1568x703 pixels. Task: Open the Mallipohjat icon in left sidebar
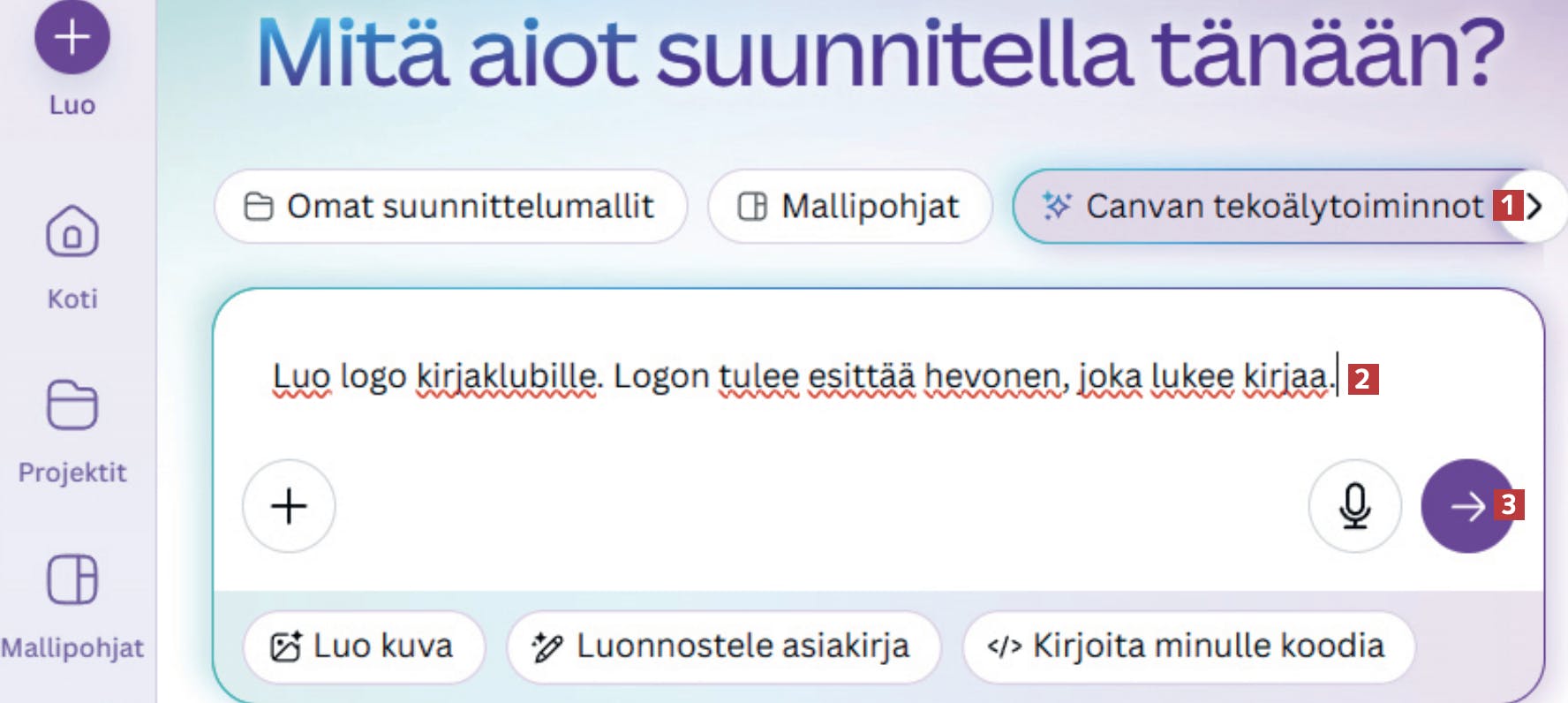coord(72,579)
